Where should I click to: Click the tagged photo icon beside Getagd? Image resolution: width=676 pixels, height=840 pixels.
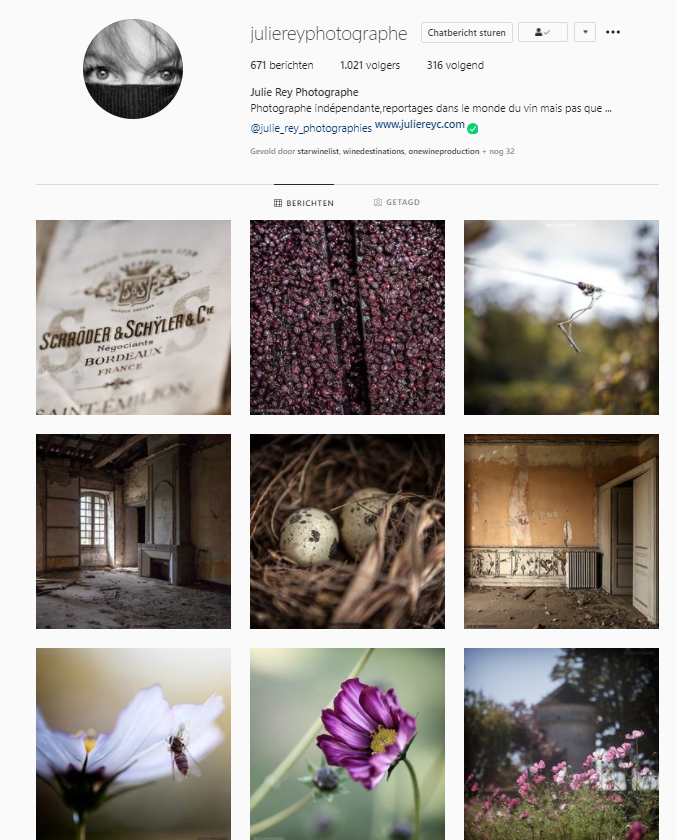pyautogui.click(x=378, y=202)
